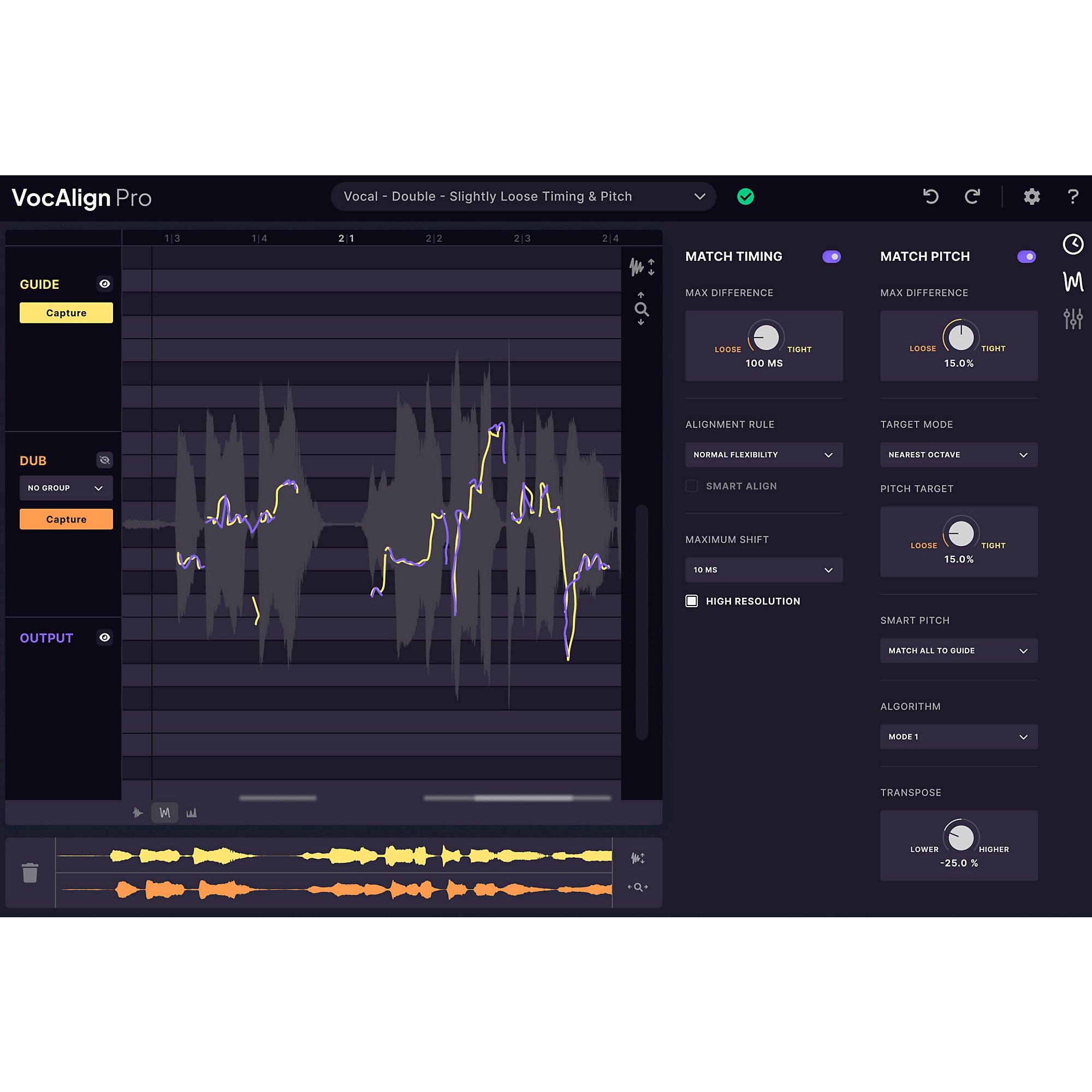Image resolution: width=1092 pixels, height=1092 pixels.
Task: Expand the Alignment Rule dropdown
Action: point(764,454)
